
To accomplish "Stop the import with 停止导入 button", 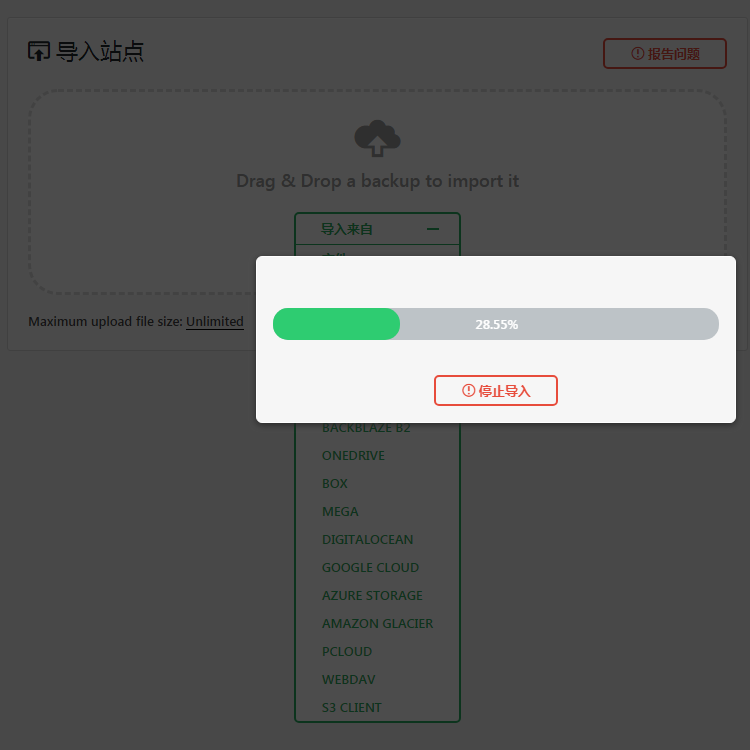I will [x=496, y=390].
